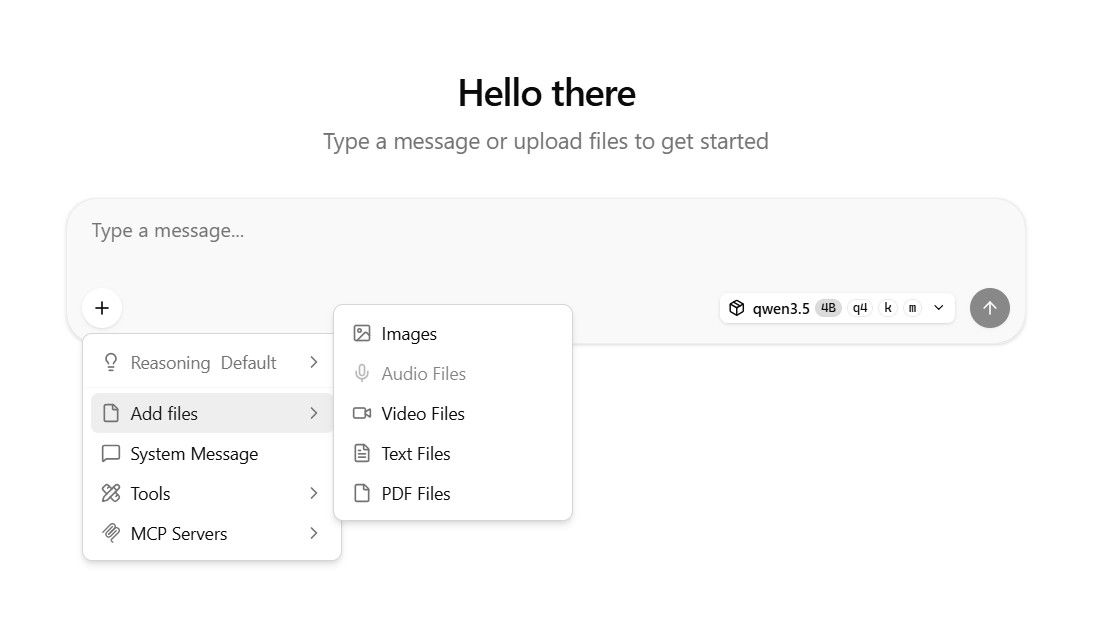Open the qwen3.5 model selector dropdown

pos(836,308)
